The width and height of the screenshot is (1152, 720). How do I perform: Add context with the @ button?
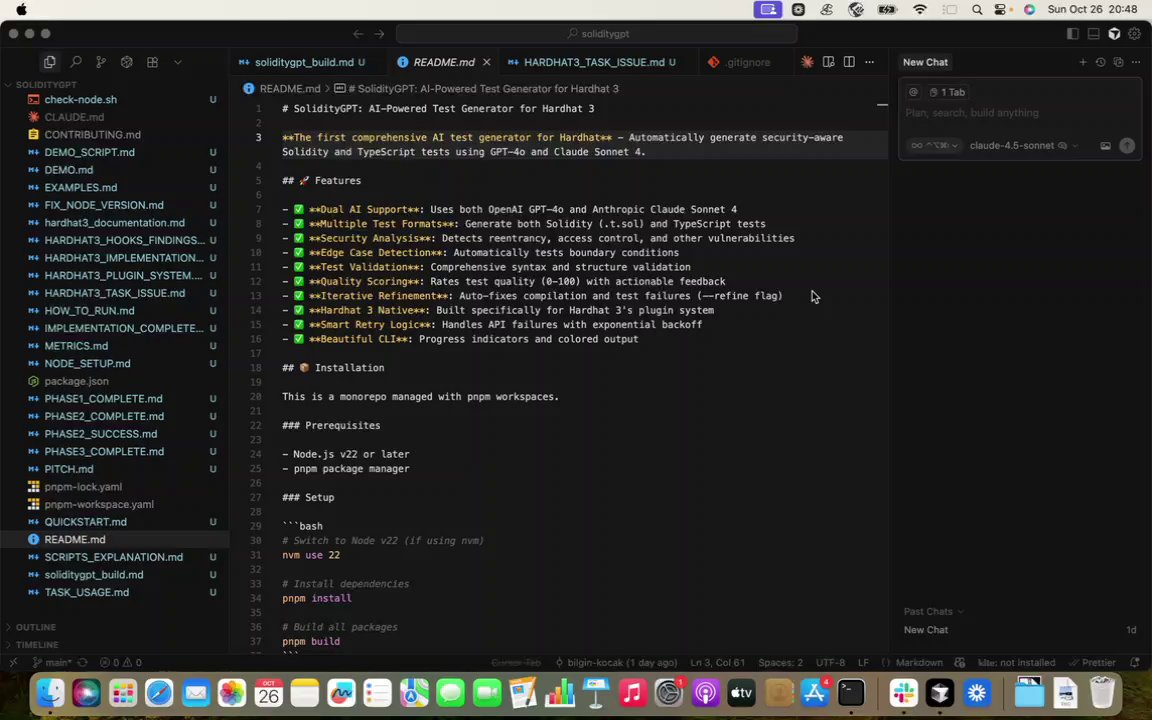click(913, 93)
